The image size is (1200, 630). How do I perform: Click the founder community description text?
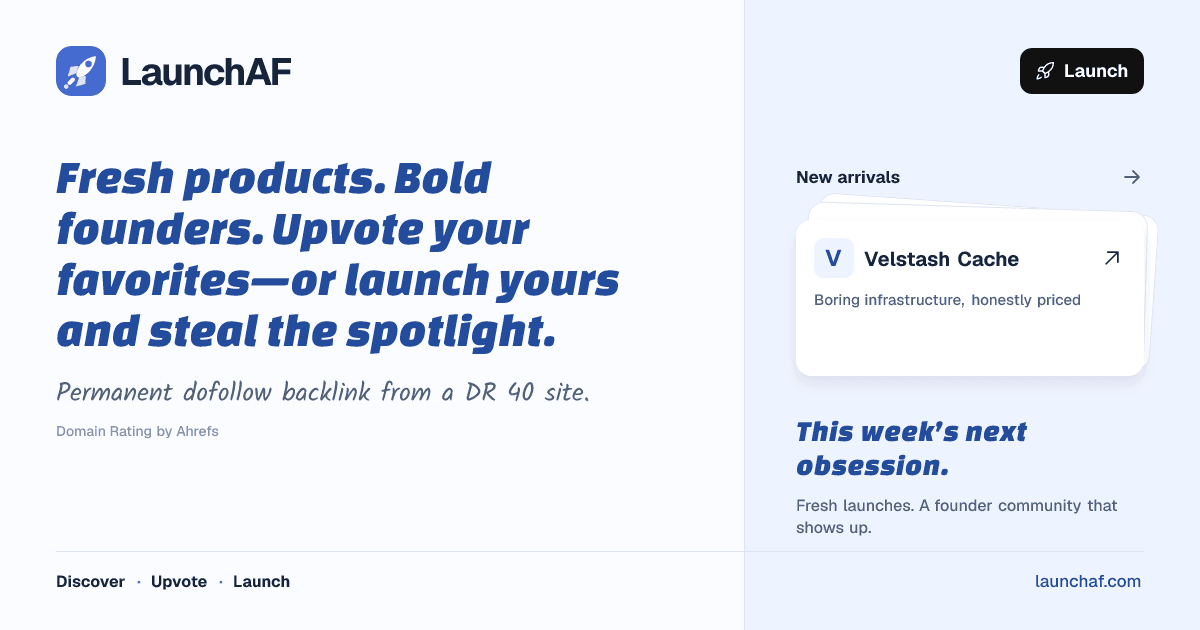point(957,517)
